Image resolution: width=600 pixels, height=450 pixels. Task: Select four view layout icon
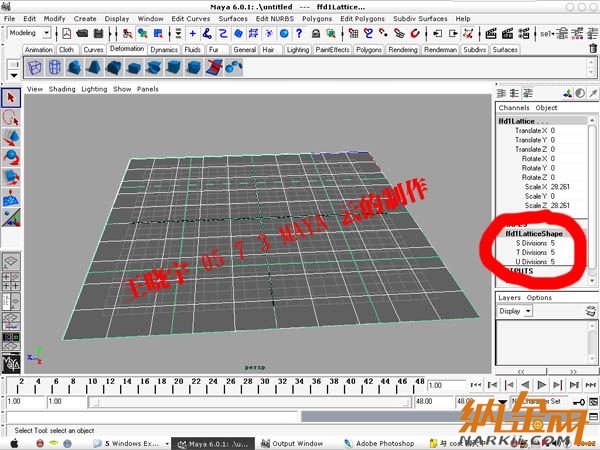(11, 281)
